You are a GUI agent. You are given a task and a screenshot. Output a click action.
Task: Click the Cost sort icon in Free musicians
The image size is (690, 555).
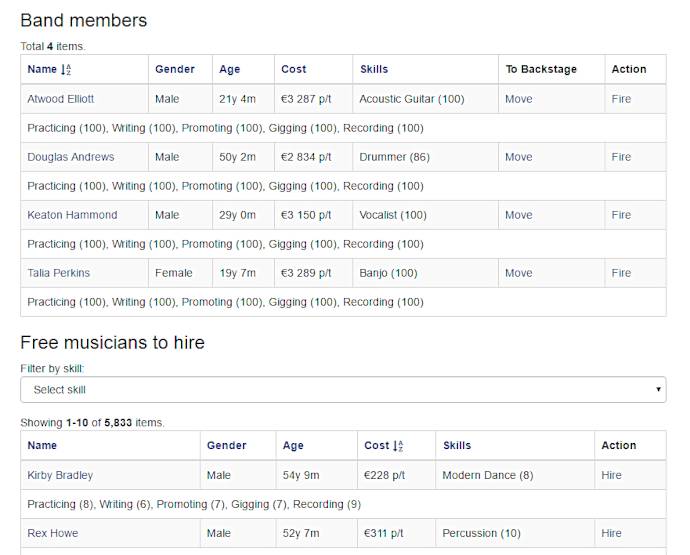(x=398, y=446)
